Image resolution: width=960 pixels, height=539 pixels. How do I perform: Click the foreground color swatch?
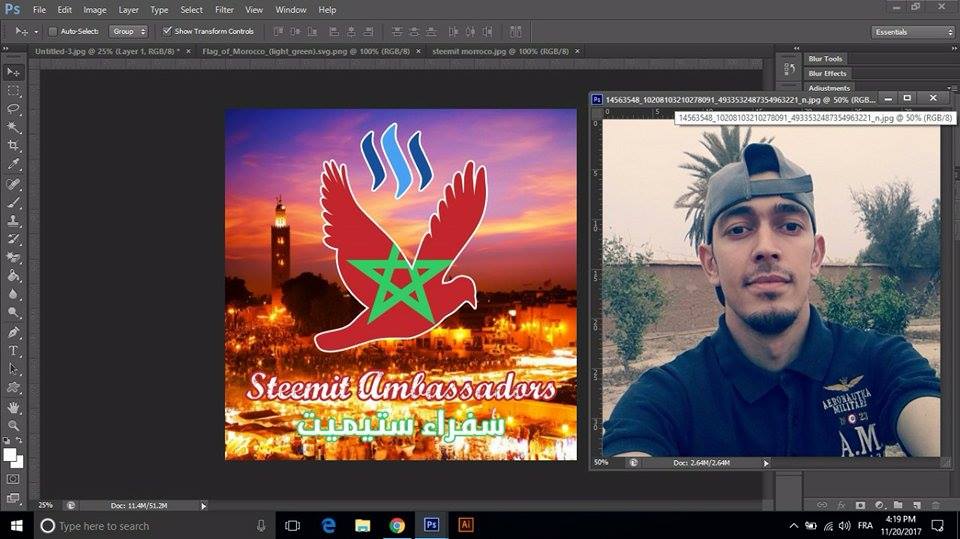(x=9, y=454)
